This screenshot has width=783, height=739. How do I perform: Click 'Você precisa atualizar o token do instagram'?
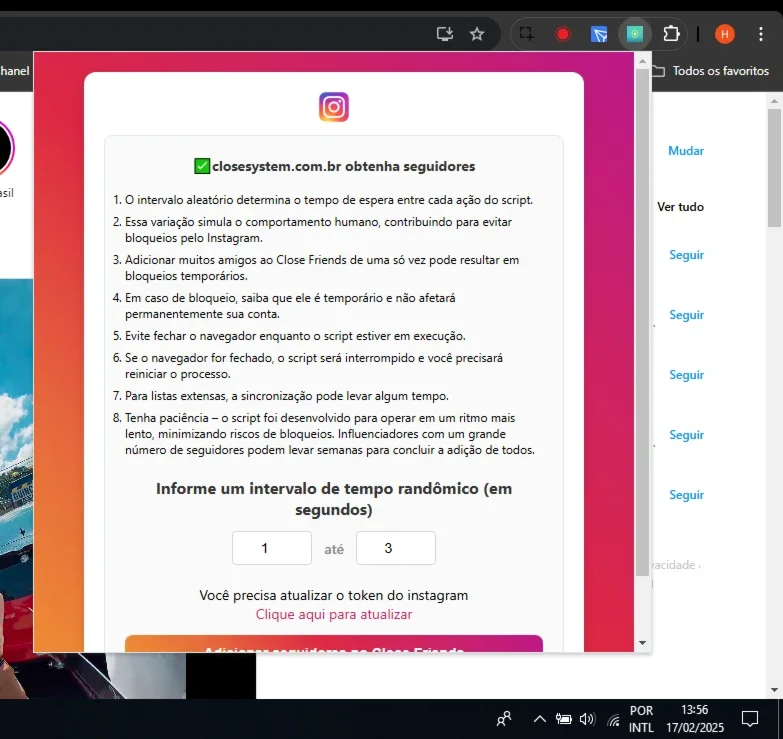tap(334, 595)
